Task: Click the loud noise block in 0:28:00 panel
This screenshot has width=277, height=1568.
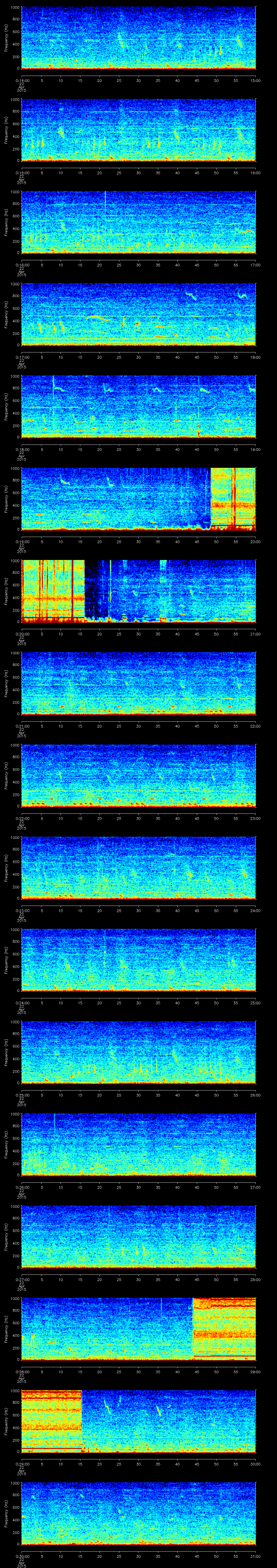Action: [x=224, y=1329]
